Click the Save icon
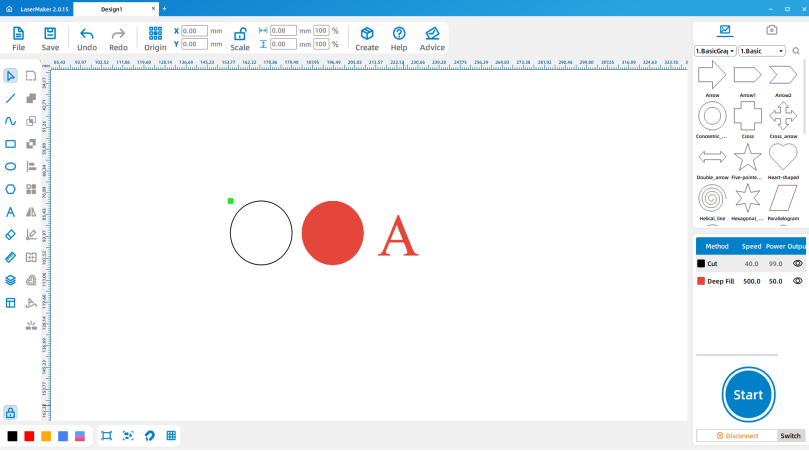The width and height of the screenshot is (809, 451). [x=50, y=38]
